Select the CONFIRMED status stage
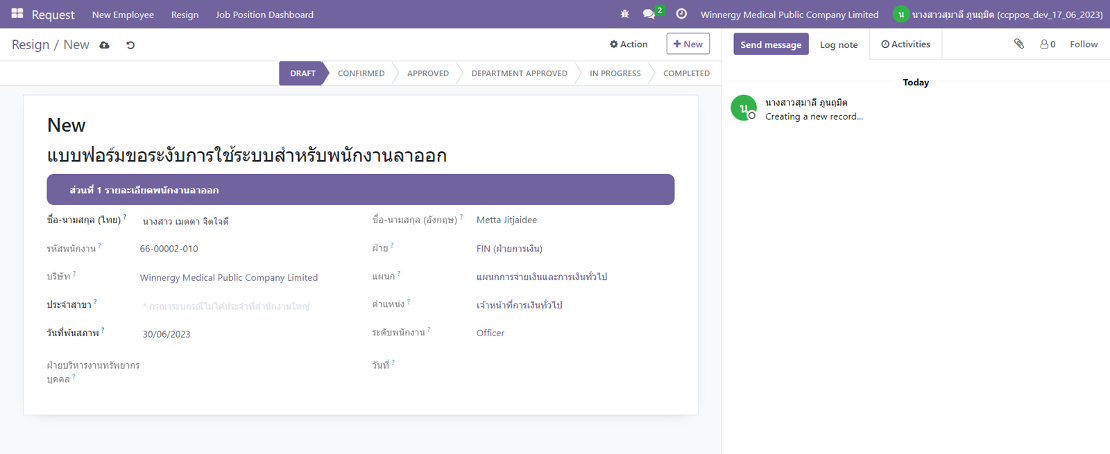 [x=360, y=73]
